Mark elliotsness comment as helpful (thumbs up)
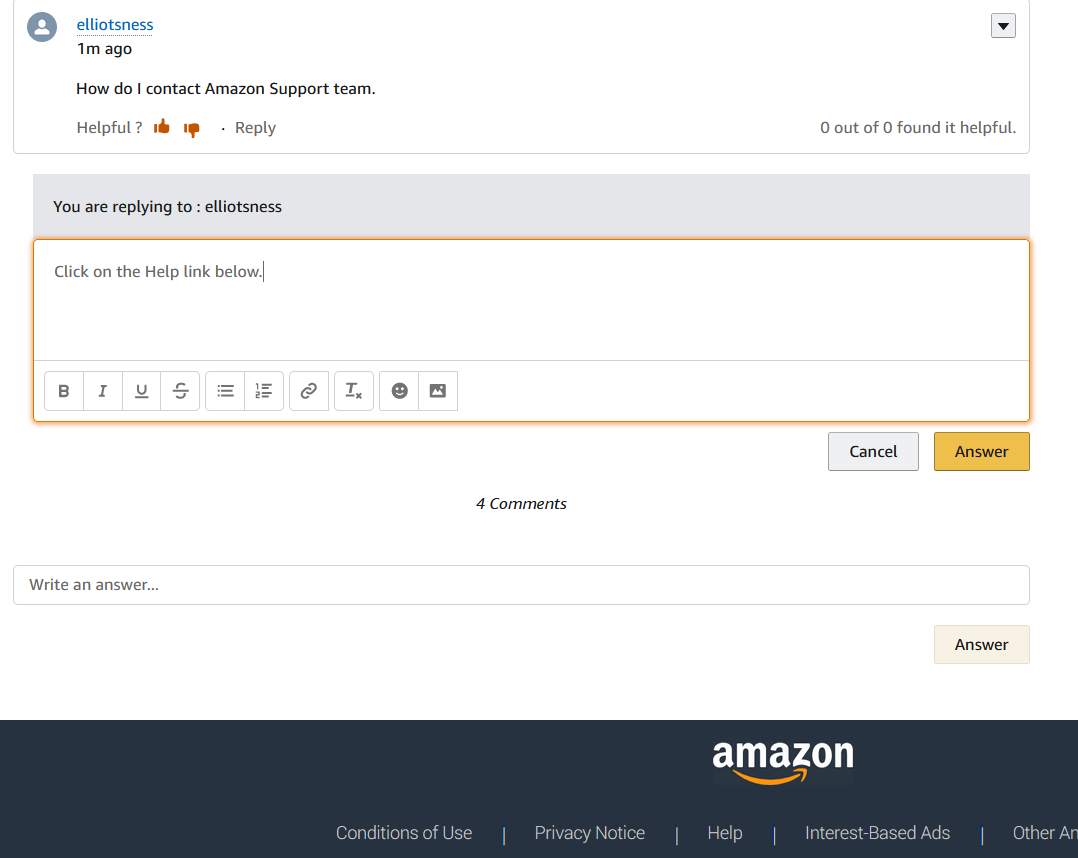The image size is (1078, 858). 162,126
